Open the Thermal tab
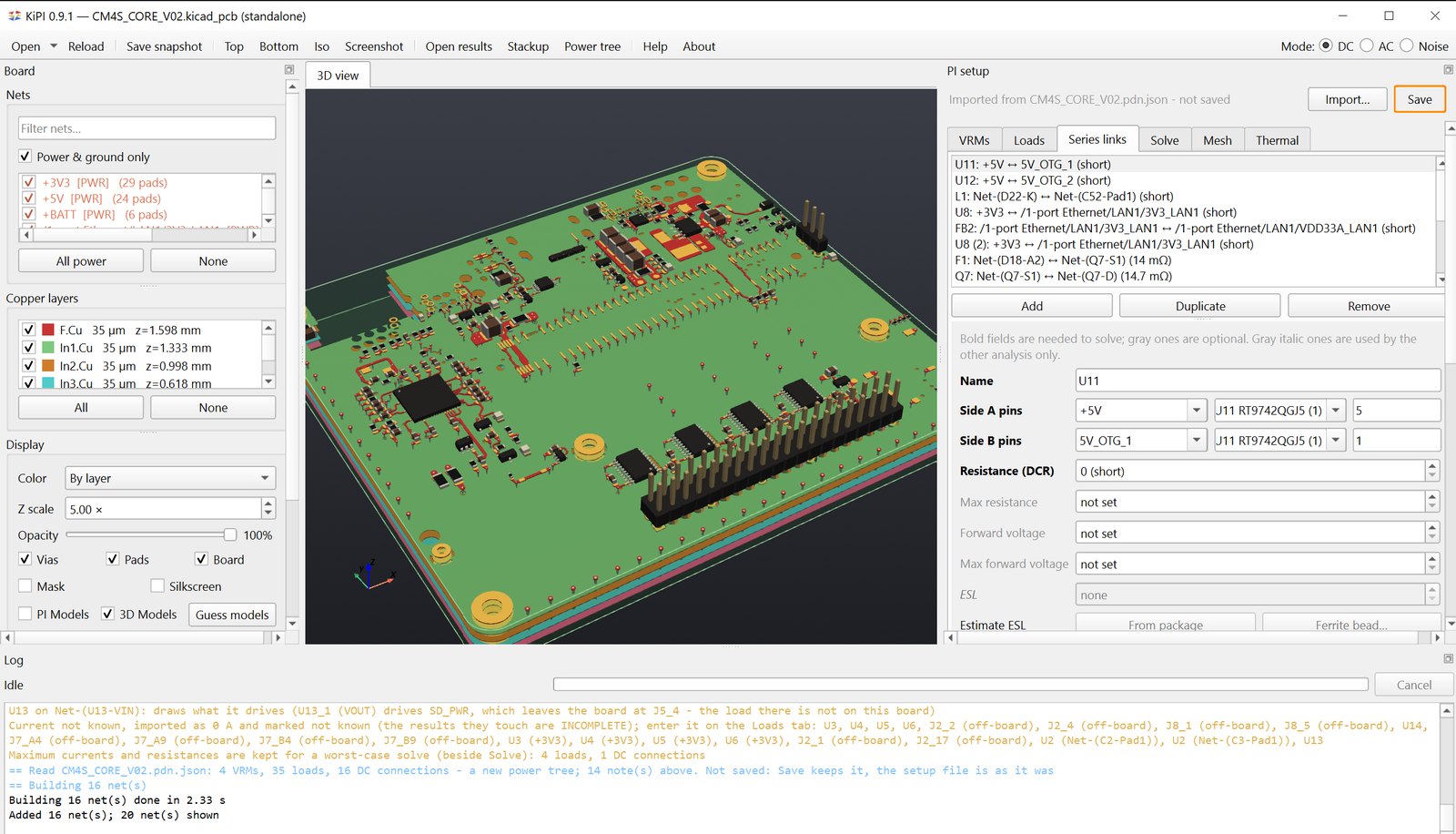 tap(1277, 140)
